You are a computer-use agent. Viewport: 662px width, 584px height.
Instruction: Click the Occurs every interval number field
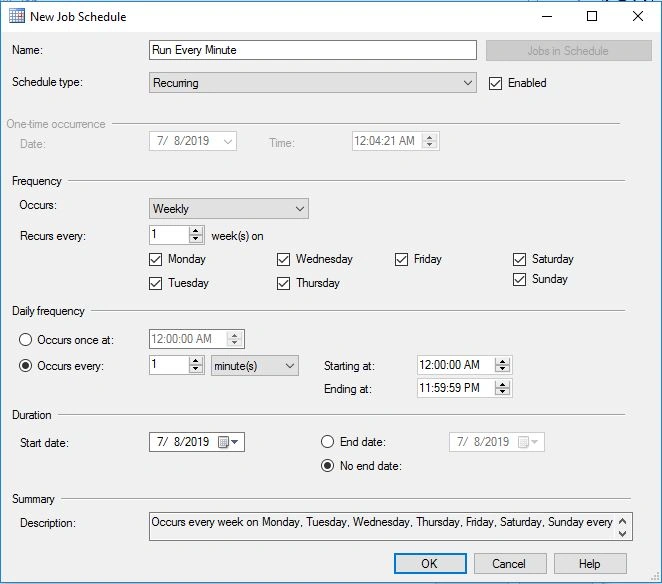point(169,365)
